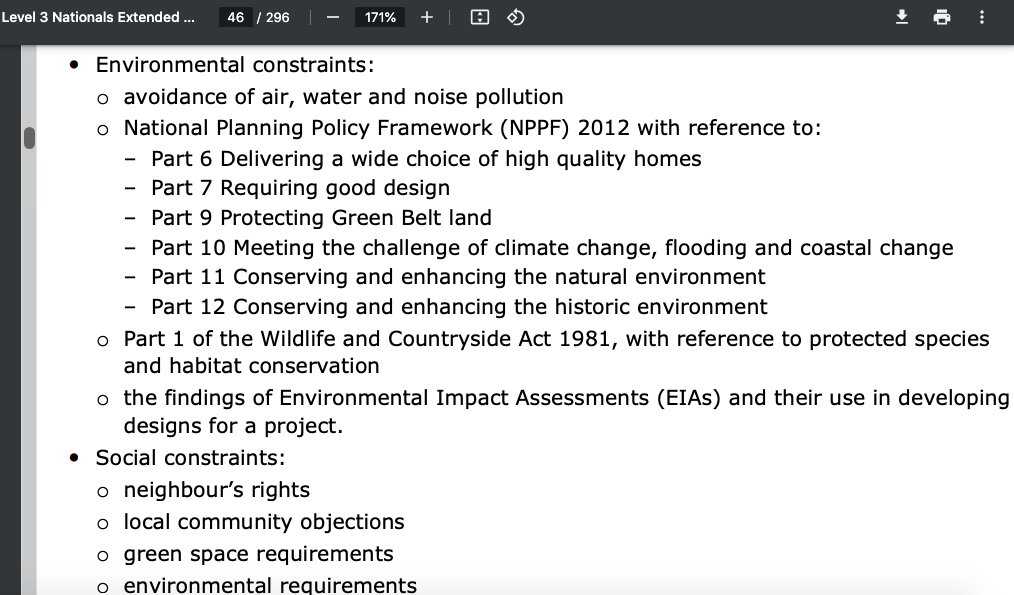The height and width of the screenshot is (595, 1014).
Task: Print the PDF document
Action: (941, 17)
